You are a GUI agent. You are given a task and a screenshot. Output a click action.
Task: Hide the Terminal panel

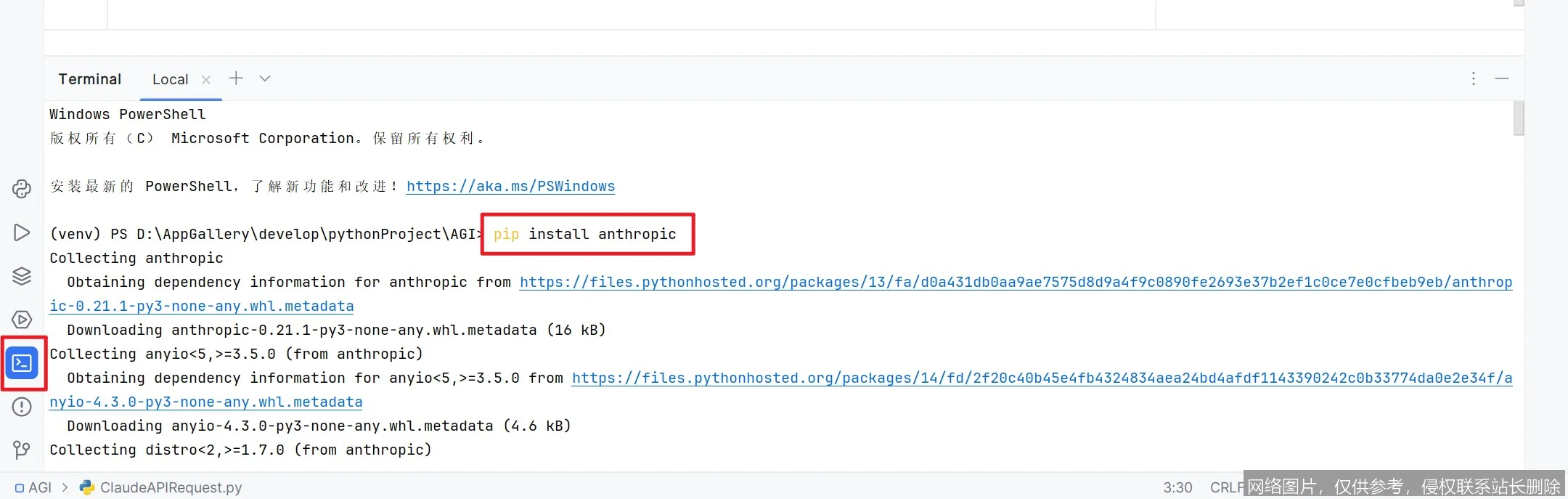[x=1502, y=78]
